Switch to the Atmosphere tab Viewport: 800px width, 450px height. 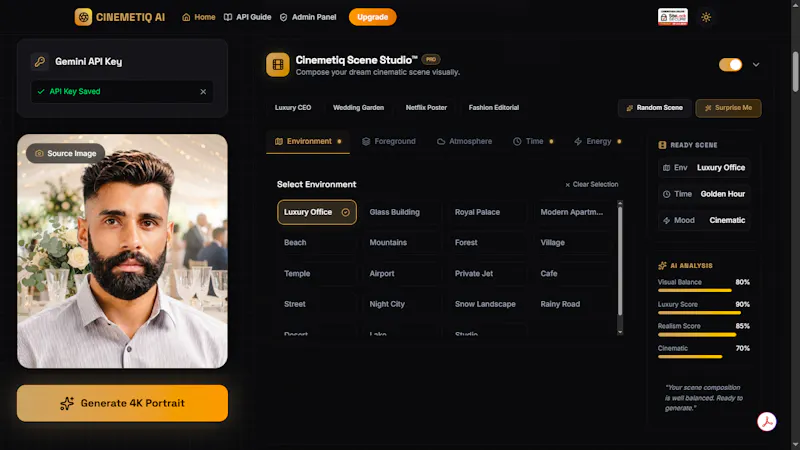coord(464,141)
